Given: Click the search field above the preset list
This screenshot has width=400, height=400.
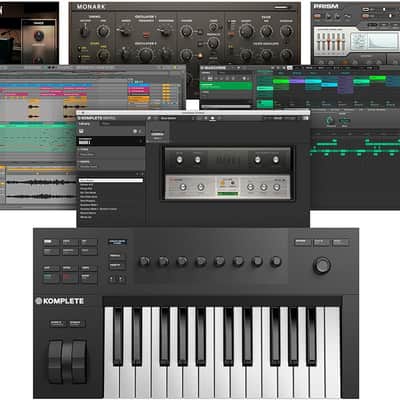Looking at the screenshot, I should [111, 180].
